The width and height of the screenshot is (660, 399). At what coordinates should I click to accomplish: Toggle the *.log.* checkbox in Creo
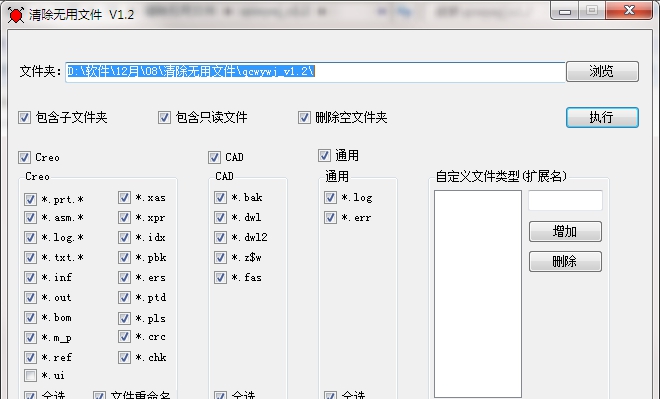pyautogui.click(x=30, y=237)
